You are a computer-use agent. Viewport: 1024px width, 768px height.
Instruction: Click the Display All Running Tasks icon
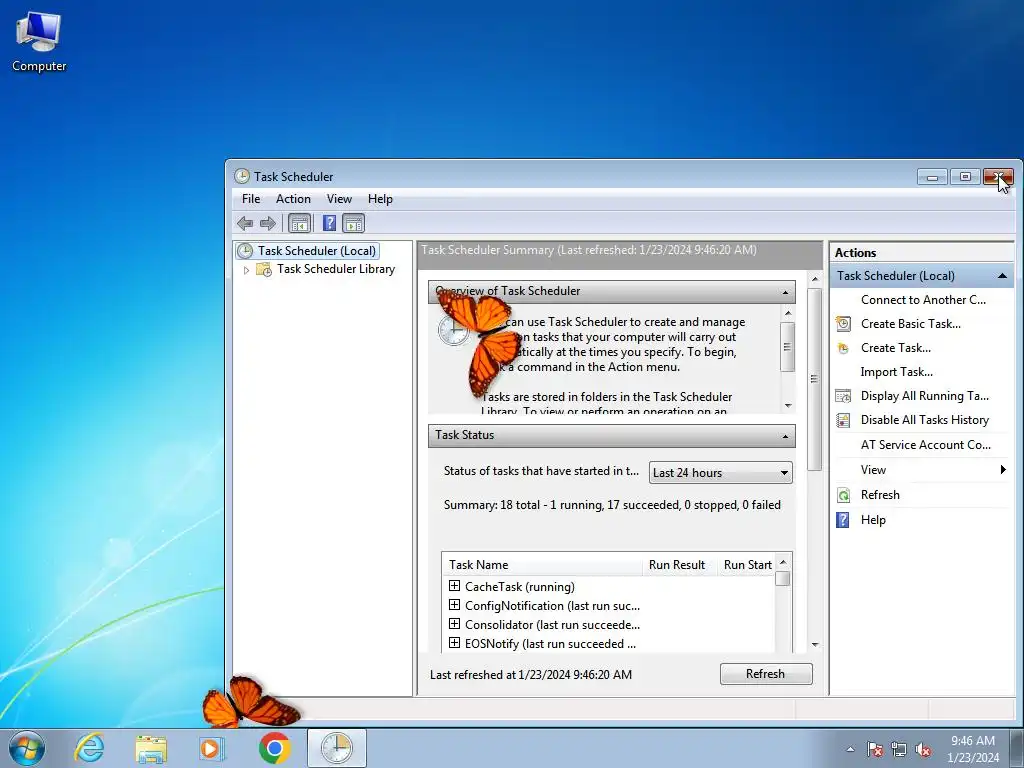point(843,396)
